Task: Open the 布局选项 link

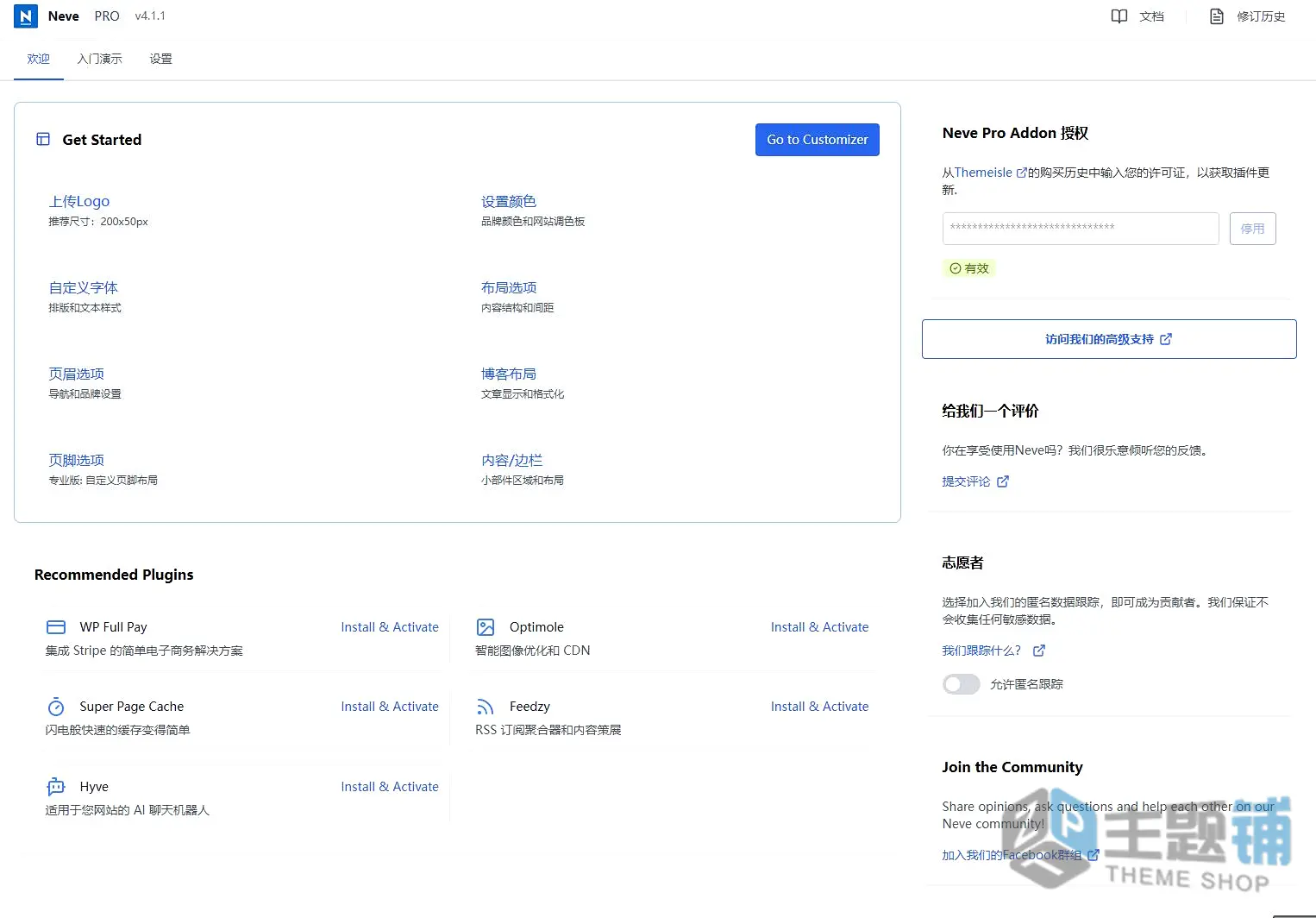Action: pyautogui.click(x=509, y=287)
